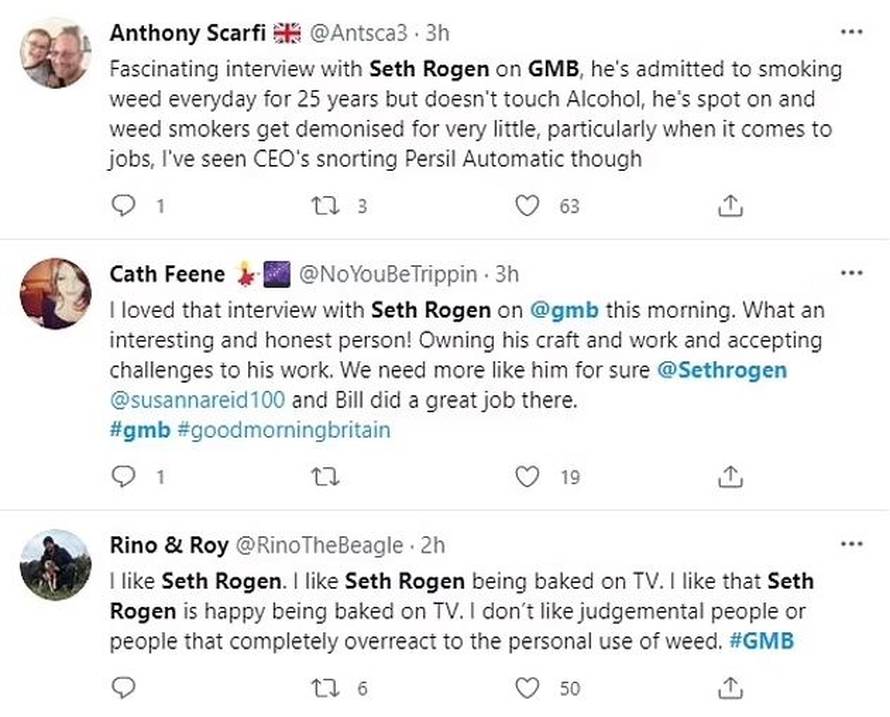Share Cath Feene's tweet

730,477
